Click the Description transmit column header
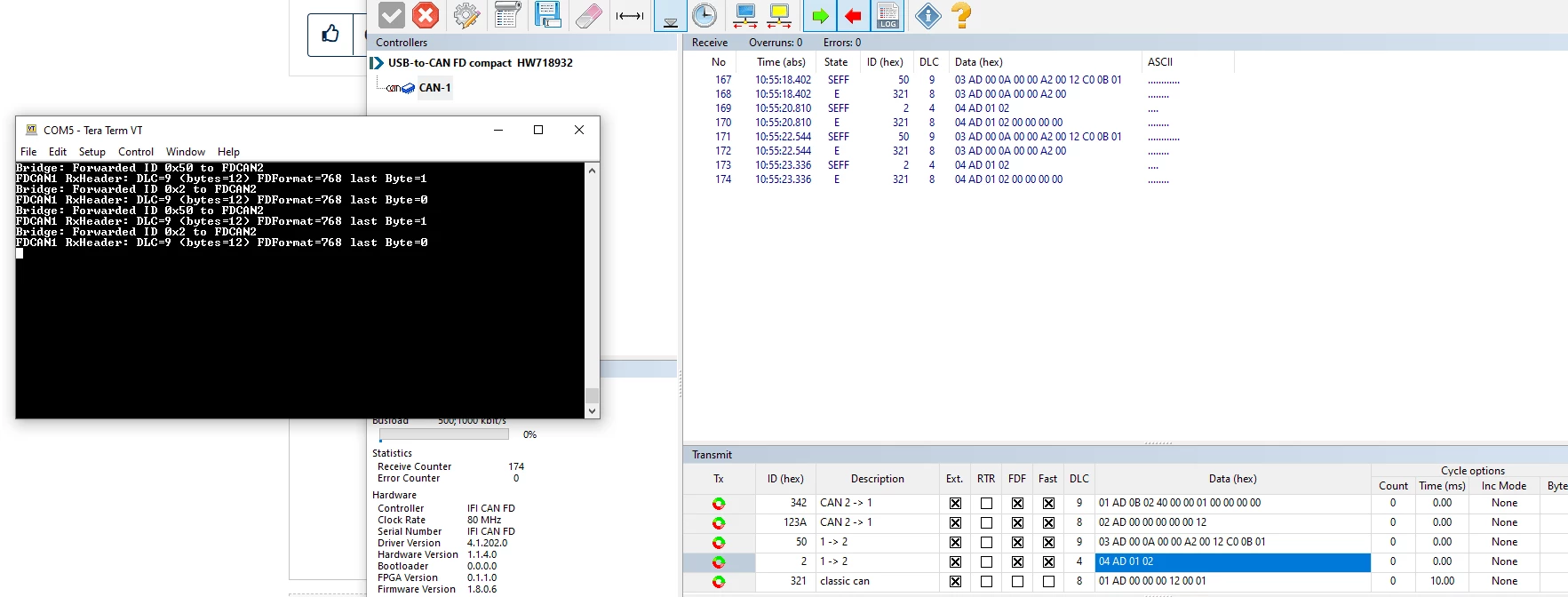 pyautogui.click(x=878, y=479)
